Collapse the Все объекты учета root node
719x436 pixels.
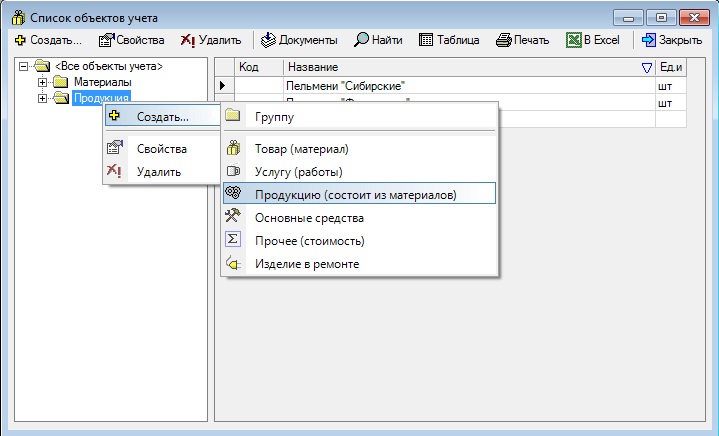[24, 66]
